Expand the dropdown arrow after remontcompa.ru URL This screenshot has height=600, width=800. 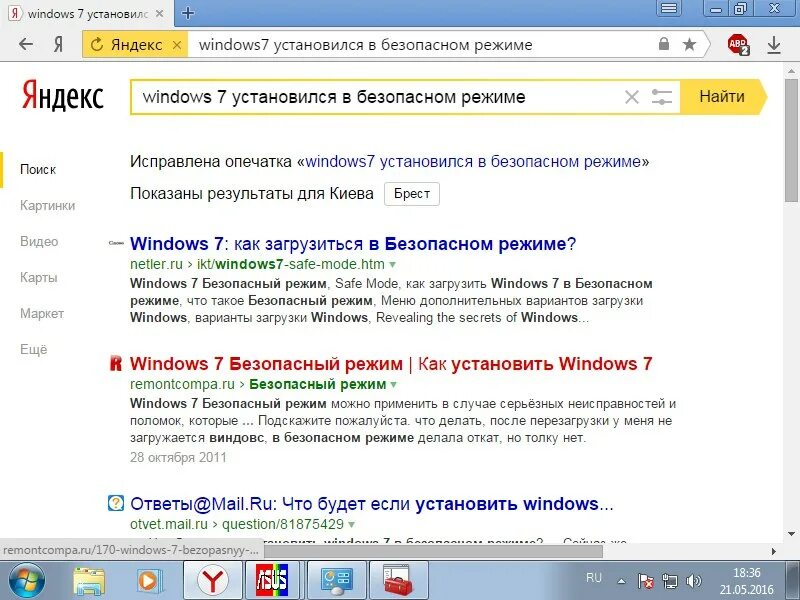click(x=393, y=385)
